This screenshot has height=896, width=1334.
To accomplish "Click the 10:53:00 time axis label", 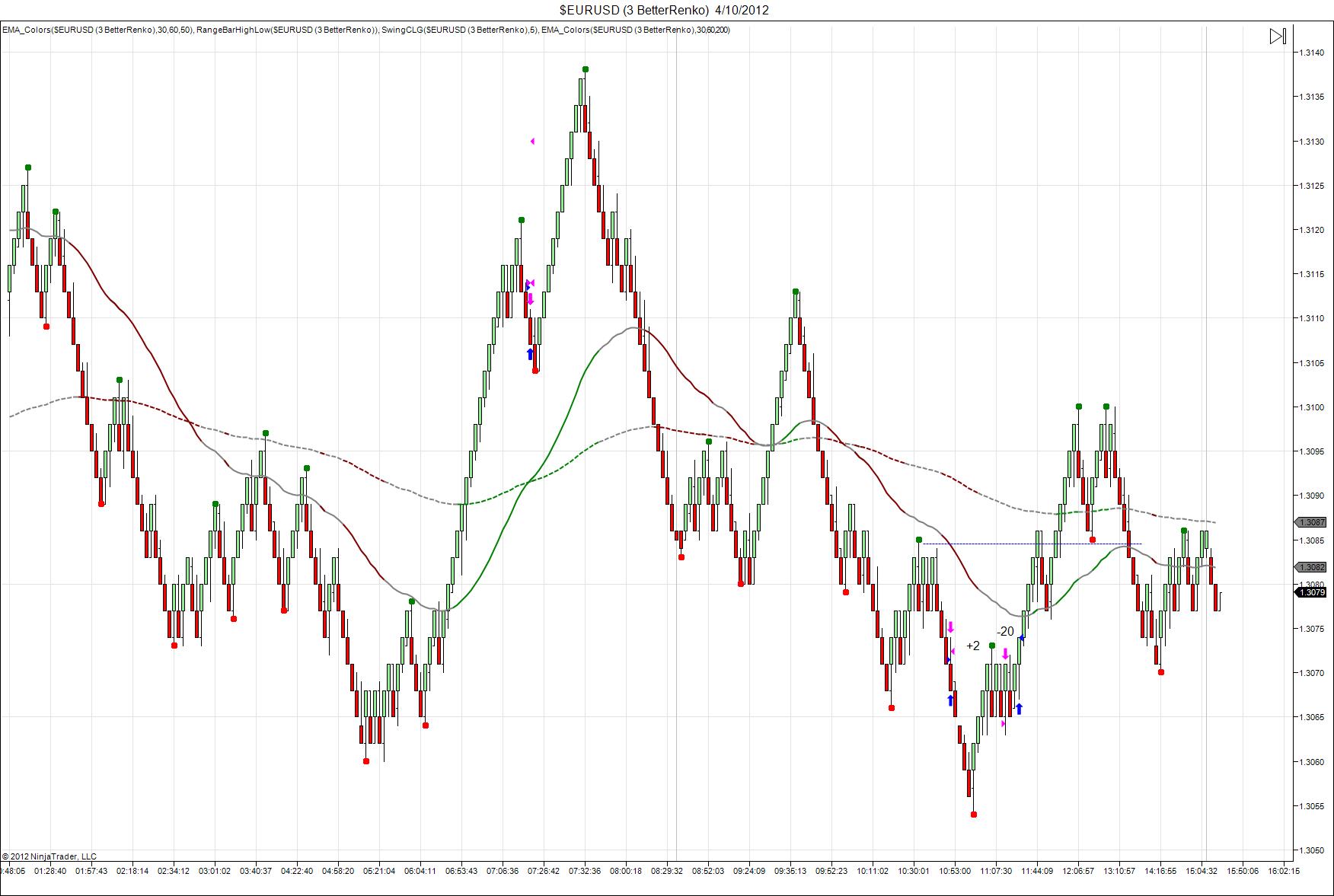I will 955,871.
